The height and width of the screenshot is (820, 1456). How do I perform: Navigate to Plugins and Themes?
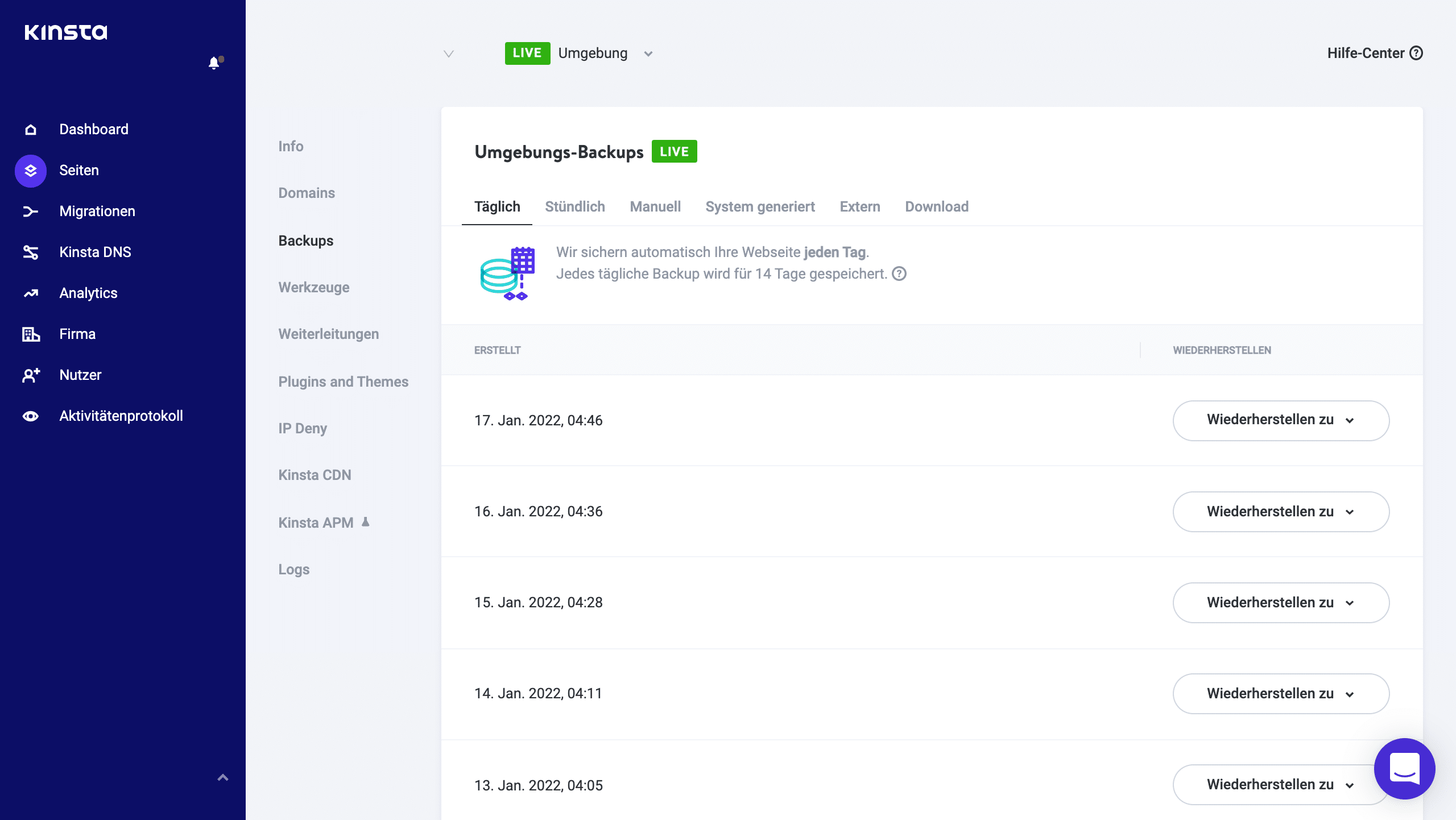click(343, 382)
